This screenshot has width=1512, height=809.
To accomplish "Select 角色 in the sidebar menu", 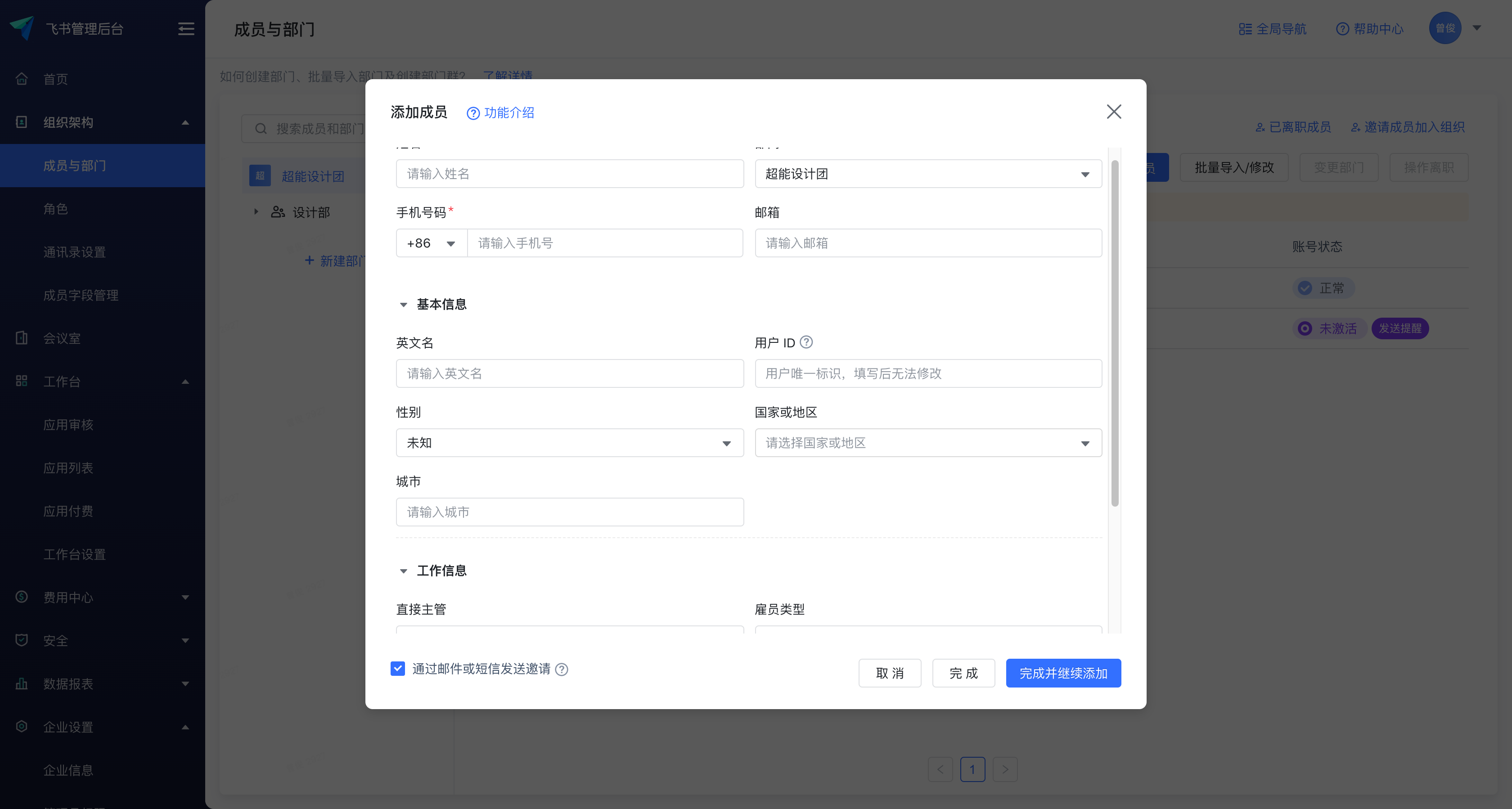I will [56, 209].
